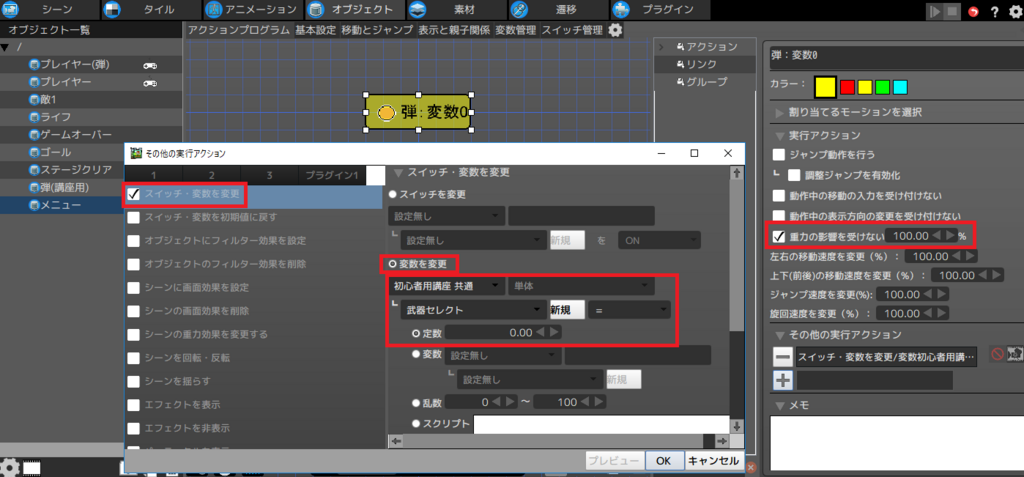Click the red undo arrow icon

tap(974, 12)
